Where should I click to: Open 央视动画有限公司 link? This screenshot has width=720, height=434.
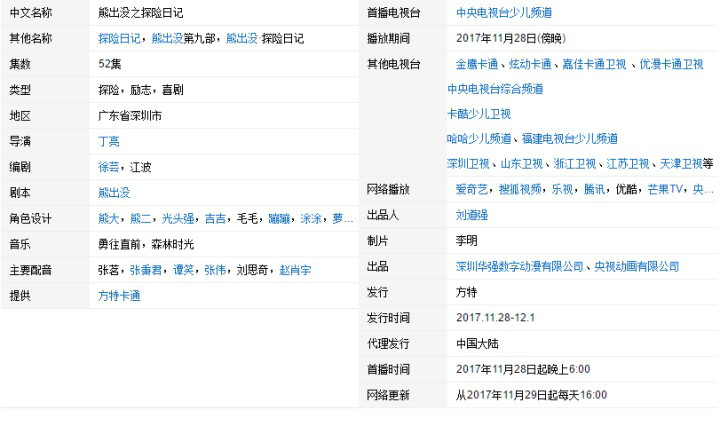click(636, 266)
